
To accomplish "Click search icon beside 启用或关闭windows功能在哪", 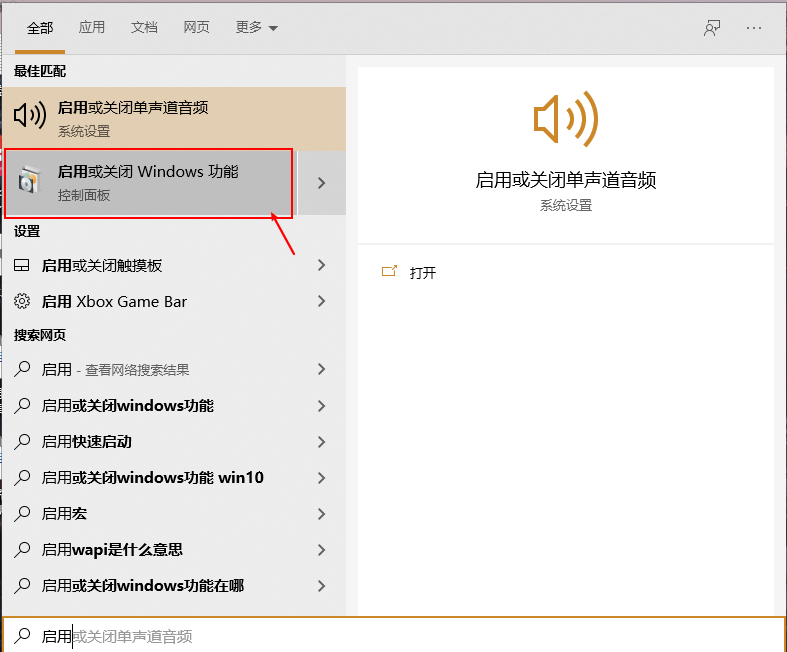I will click(22, 586).
